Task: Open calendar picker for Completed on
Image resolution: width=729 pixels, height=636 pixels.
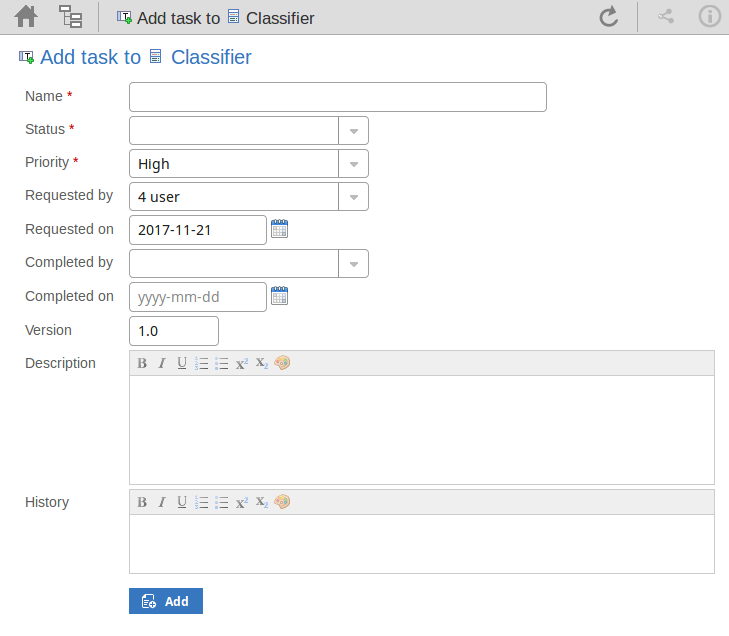Action: point(280,297)
